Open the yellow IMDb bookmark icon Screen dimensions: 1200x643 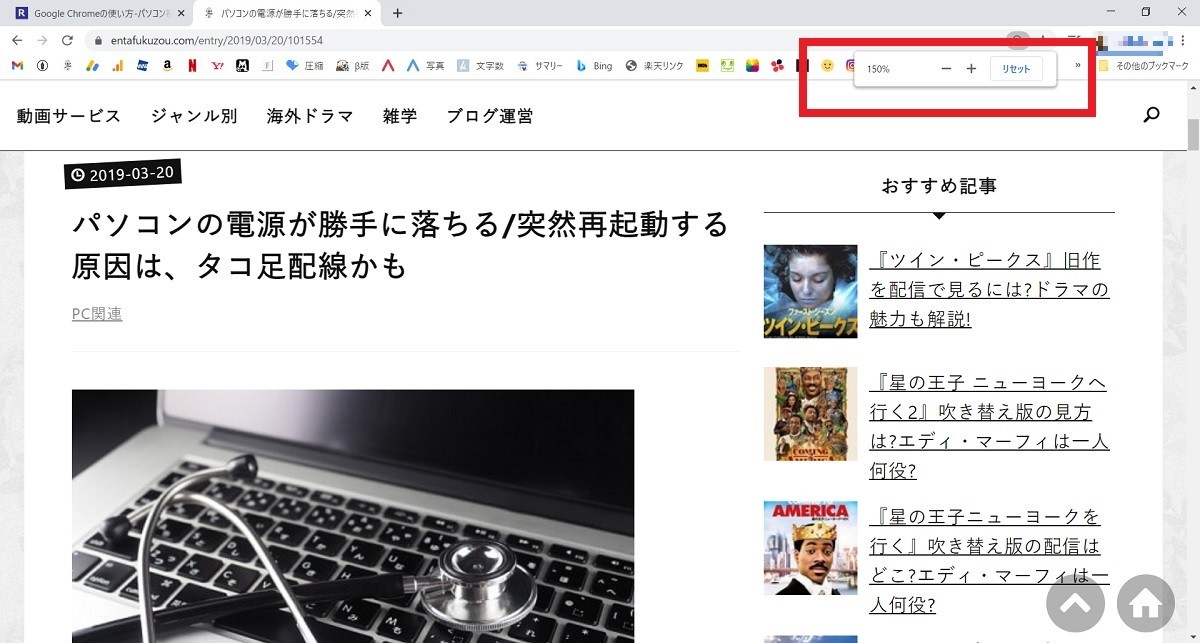[x=703, y=66]
